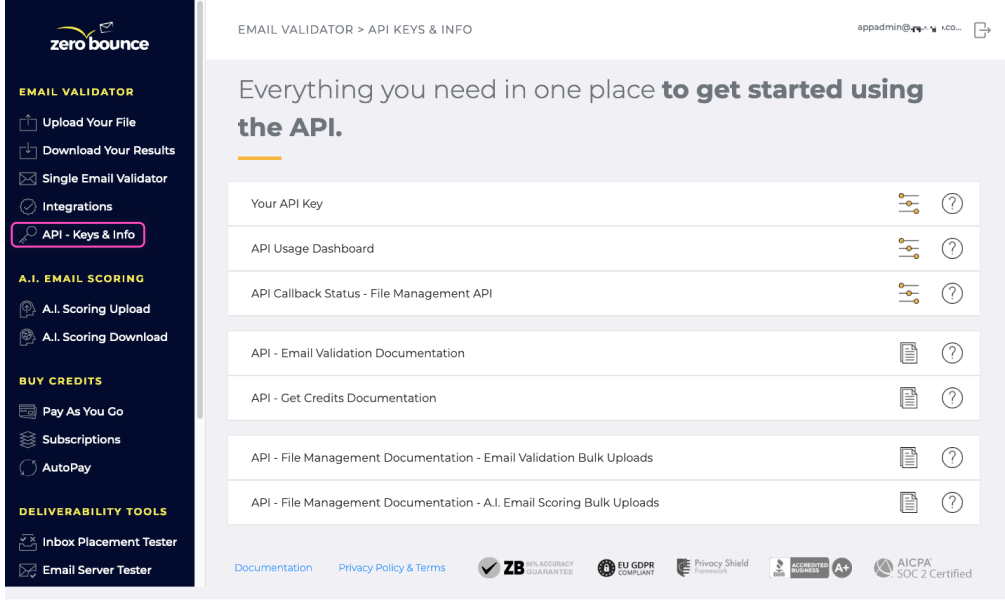This screenshot has height=600, width=1005.
Task: Open the Subscriptions page
Action: [x=82, y=439]
